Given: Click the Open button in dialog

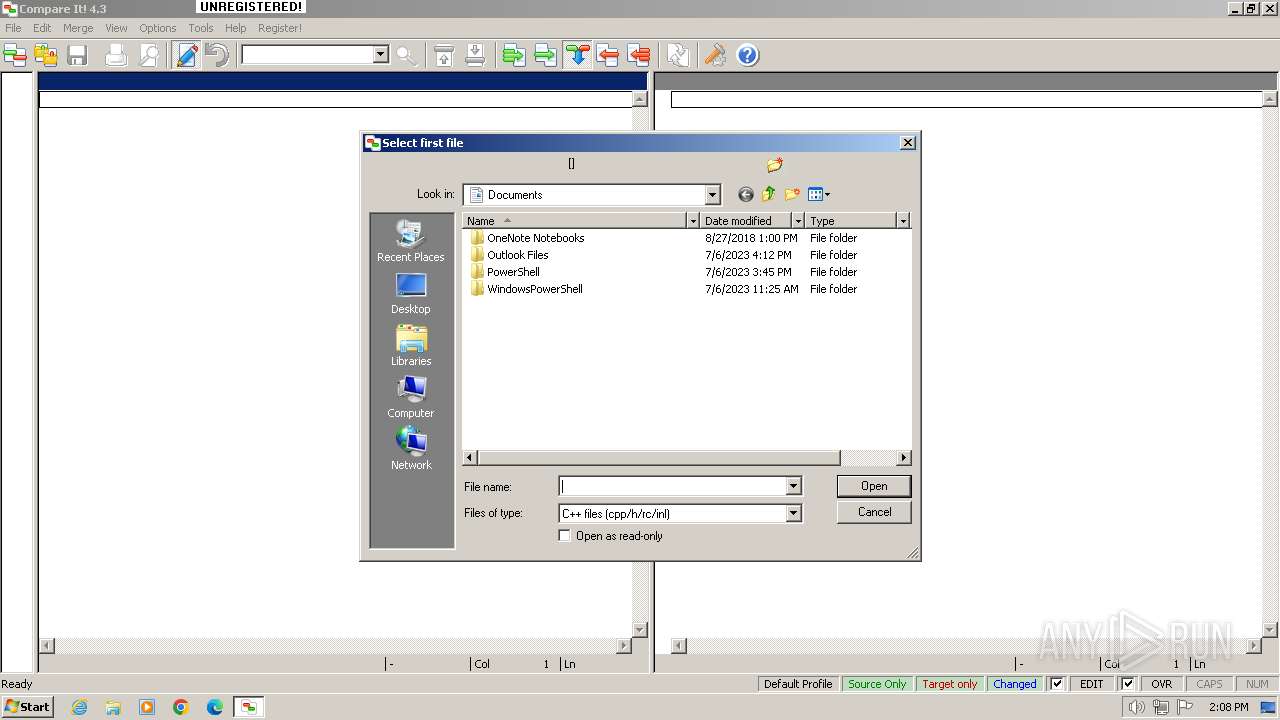Looking at the screenshot, I should pyautogui.click(x=874, y=486).
